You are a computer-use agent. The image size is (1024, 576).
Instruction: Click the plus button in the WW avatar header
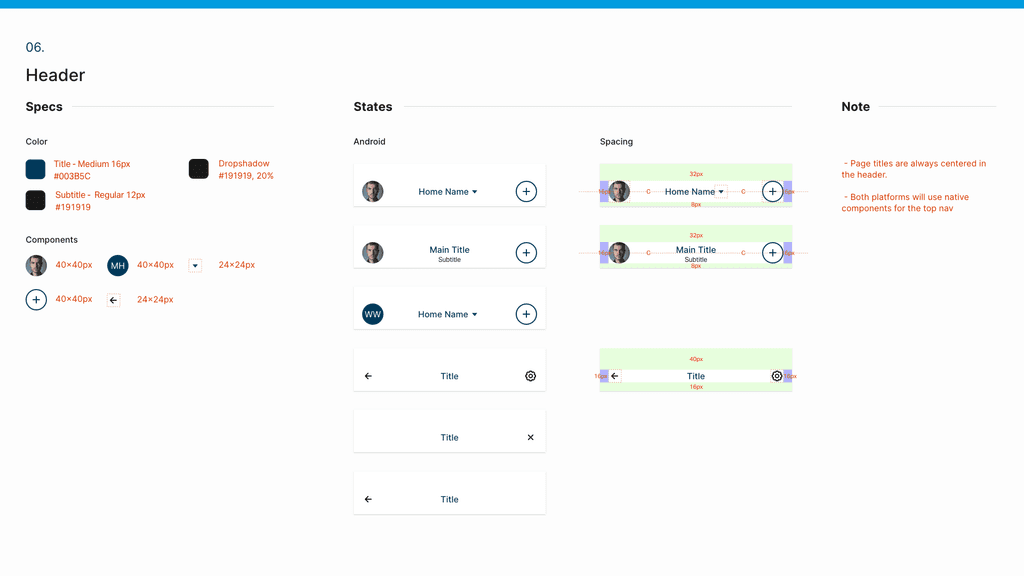(x=526, y=314)
